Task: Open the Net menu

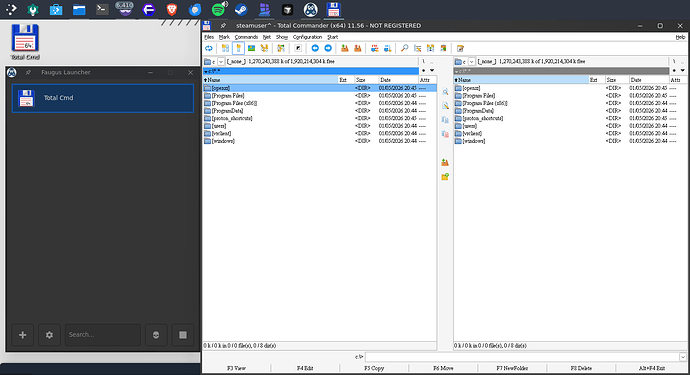Action: [x=267, y=37]
